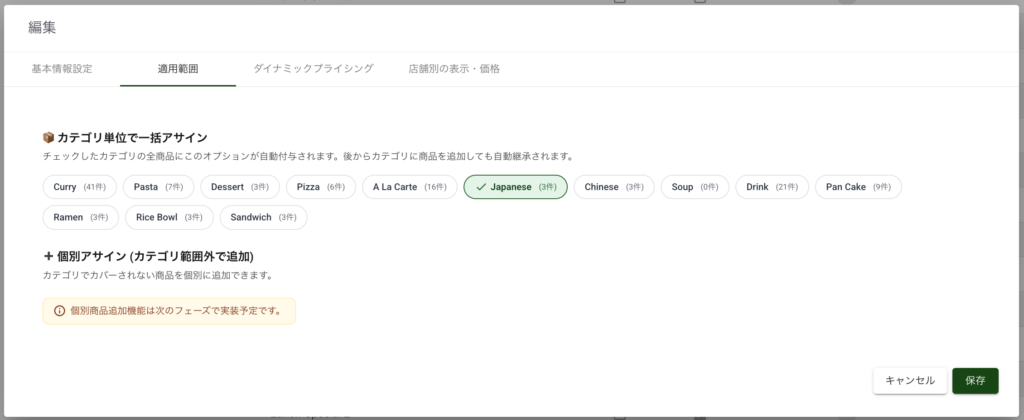Toggle the A La Carte category chip
Screen dimensions: 1024x420
tap(410, 187)
